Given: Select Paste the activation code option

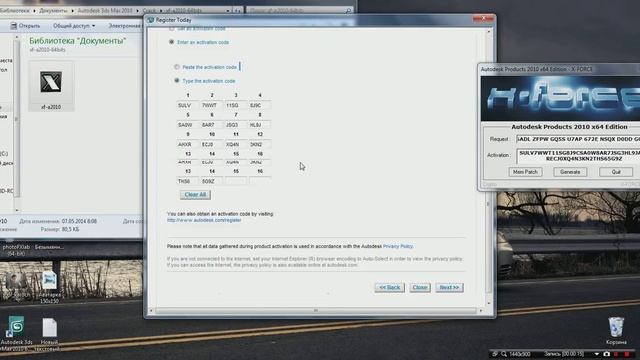Looking at the screenshot, I should [177, 67].
